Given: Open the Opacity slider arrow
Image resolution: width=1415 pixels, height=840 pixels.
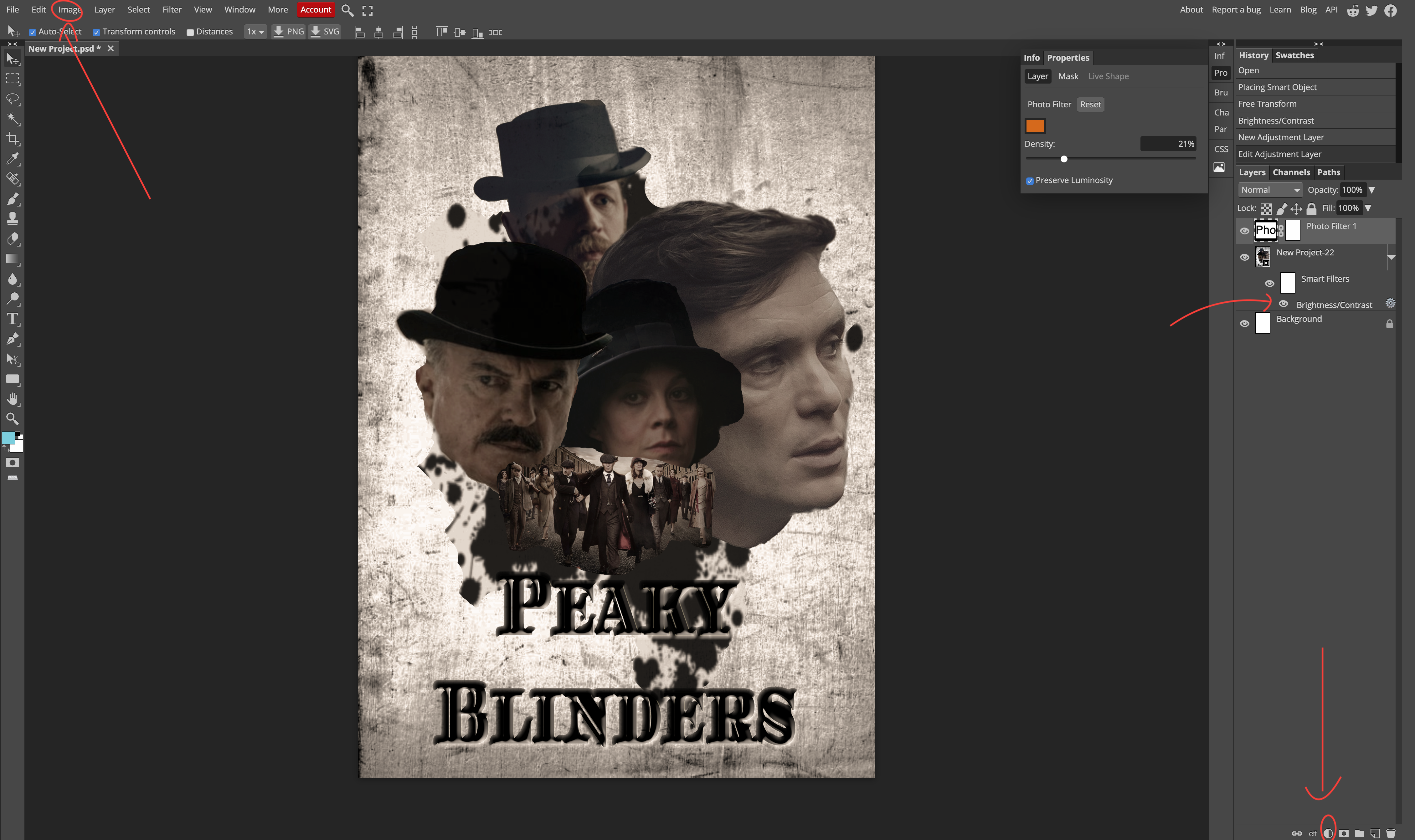Looking at the screenshot, I should coord(1372,190).
